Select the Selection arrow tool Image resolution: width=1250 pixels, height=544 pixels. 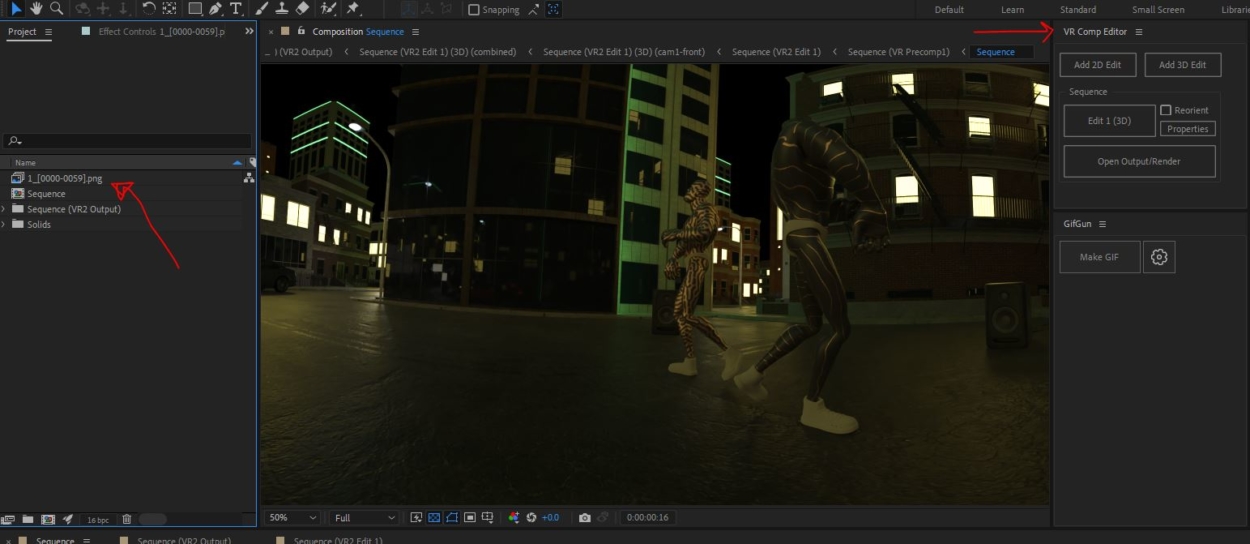pos(16,8)
